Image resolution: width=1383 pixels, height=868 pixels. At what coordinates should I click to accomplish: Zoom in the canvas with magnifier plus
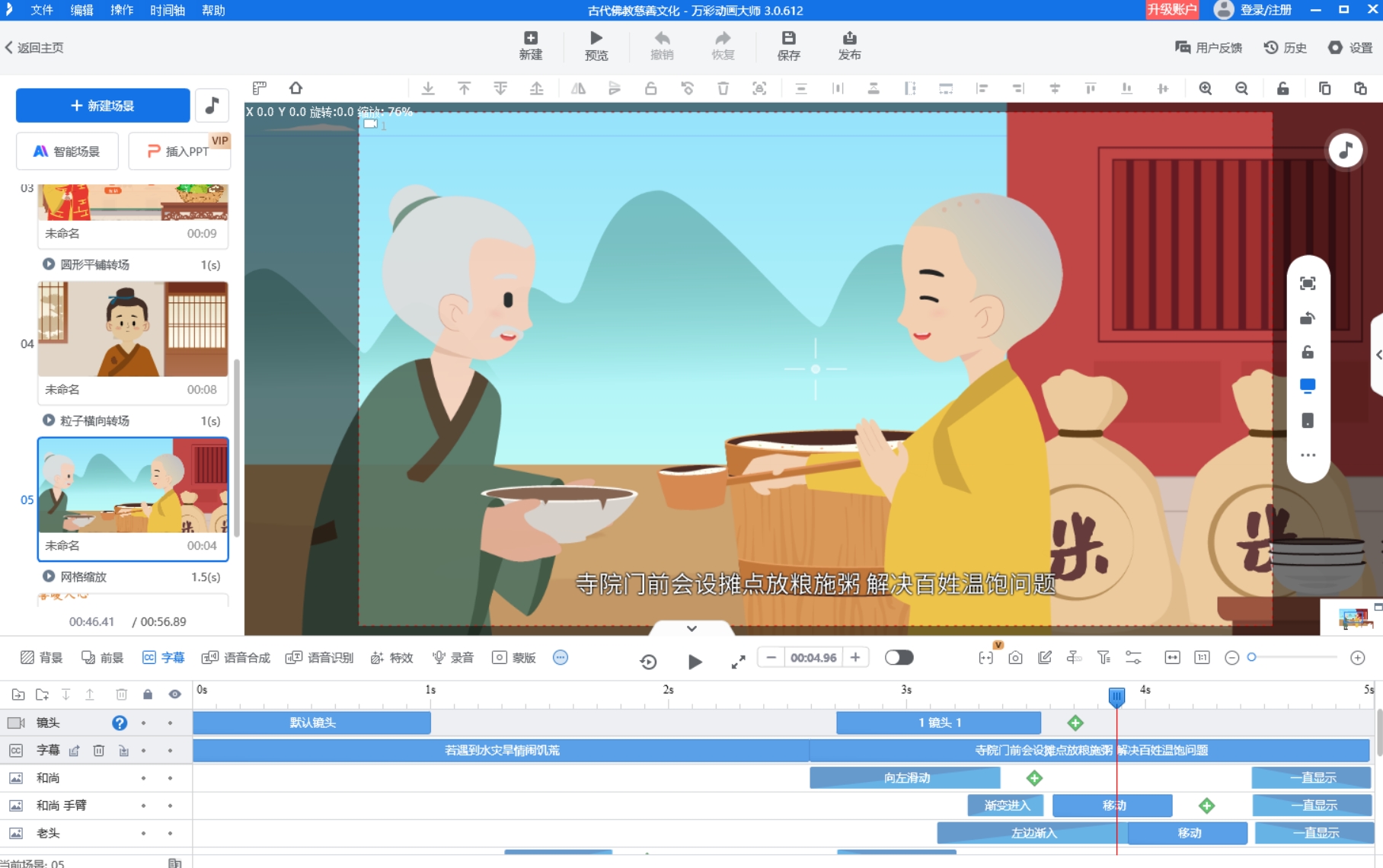pos(1205,88)
